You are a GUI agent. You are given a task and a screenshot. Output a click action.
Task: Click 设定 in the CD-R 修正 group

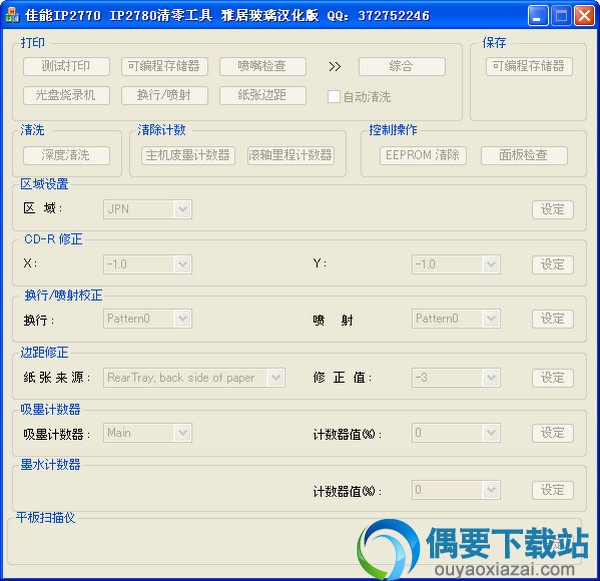point(553,264)
